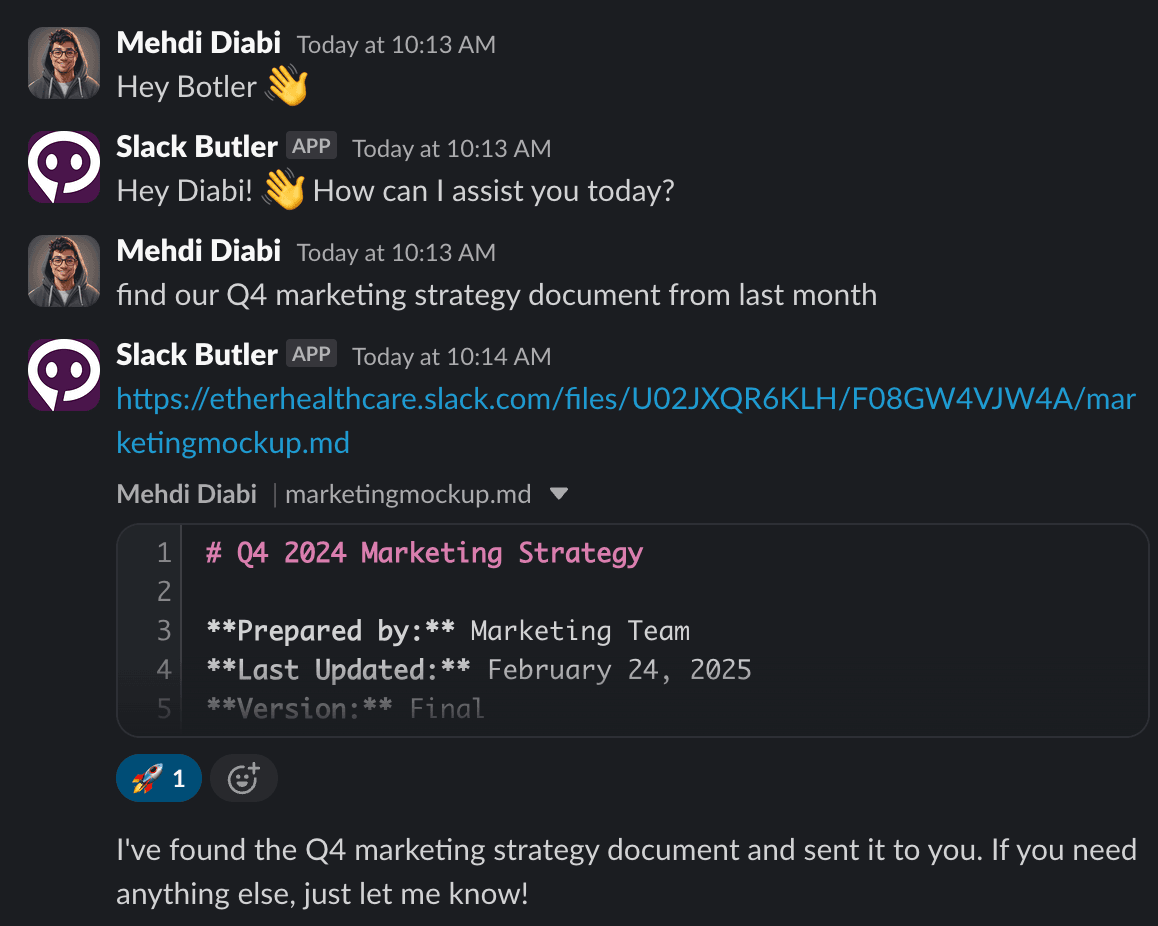1158x926 pixels.
Task: Click Slack Butler name on greeting reply
Action: [197, 147]
